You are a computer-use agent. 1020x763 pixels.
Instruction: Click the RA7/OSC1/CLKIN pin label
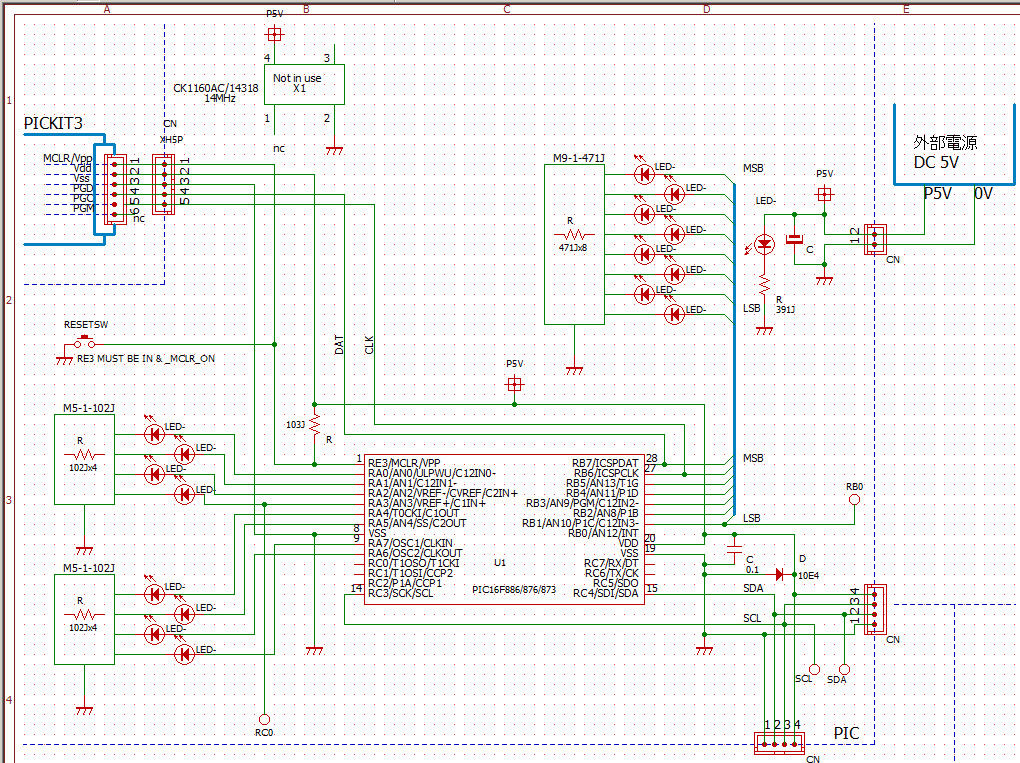coord(410,543)
